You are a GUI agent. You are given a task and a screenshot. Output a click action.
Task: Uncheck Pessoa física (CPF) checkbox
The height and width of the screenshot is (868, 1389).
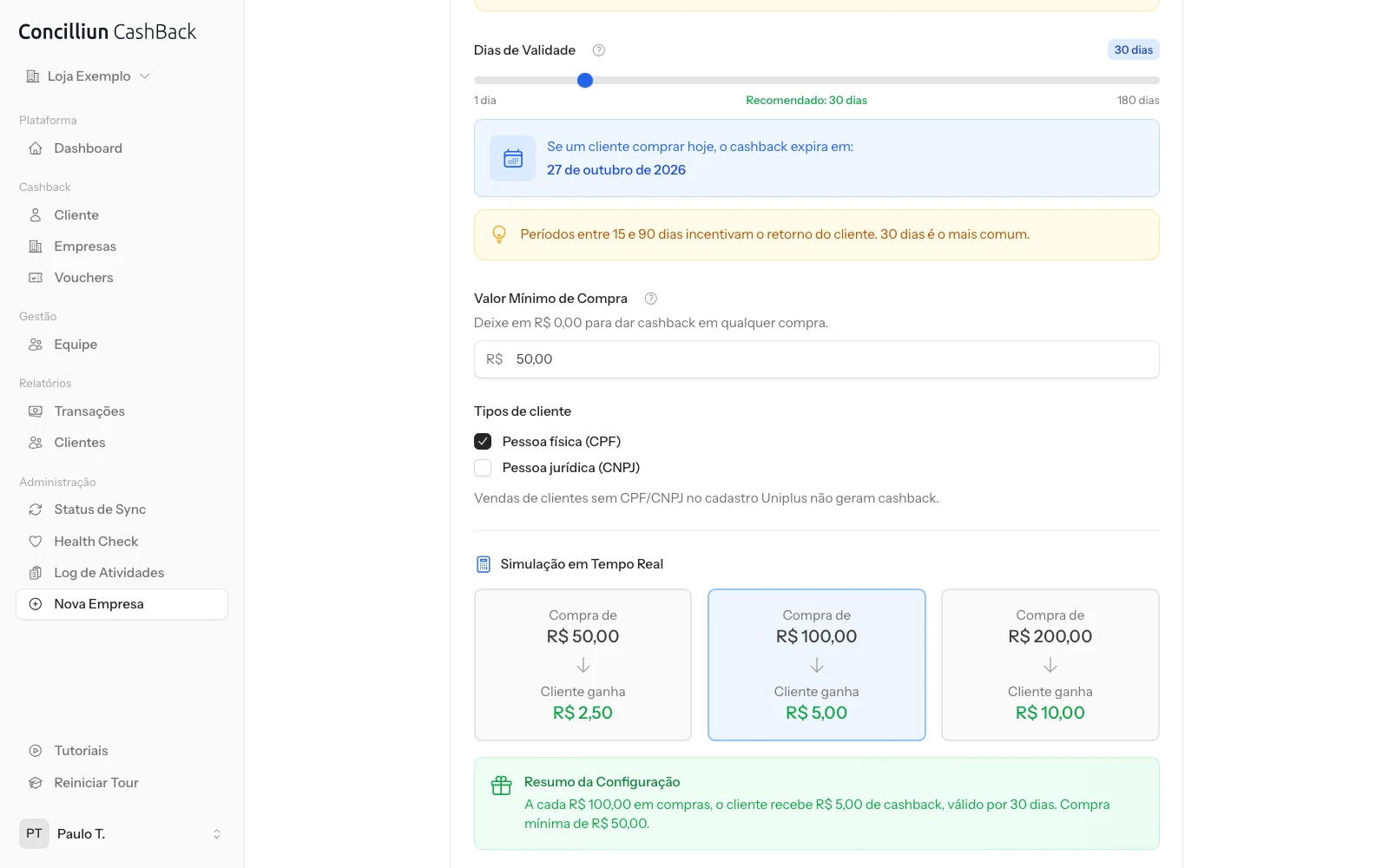click(x=483, y=442)
